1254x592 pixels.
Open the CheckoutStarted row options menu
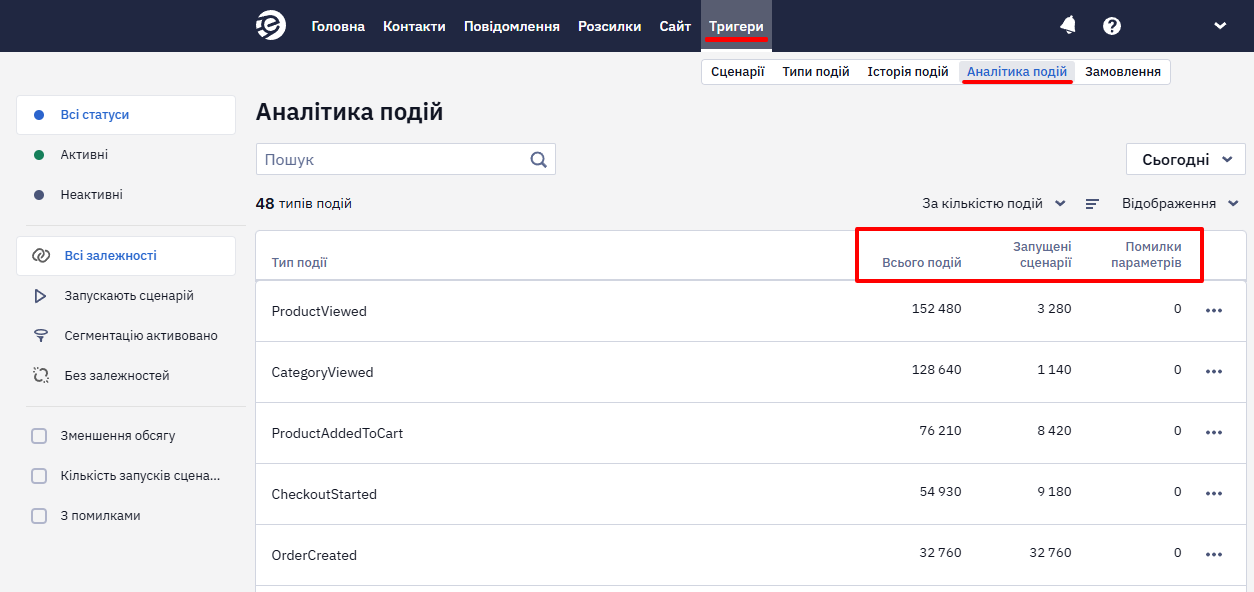1214,494
